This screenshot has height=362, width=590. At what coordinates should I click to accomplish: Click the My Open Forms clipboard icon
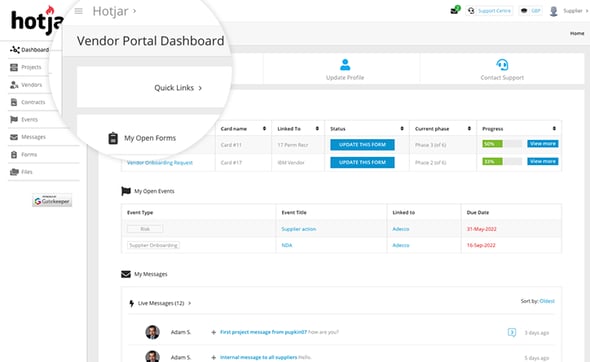pyautogui.click(x=113, y=138)
